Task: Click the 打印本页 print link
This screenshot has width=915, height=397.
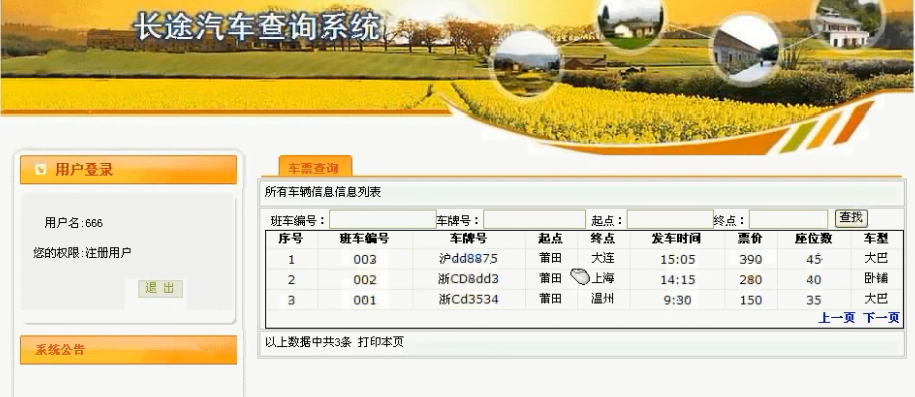Action: [380, 342]
